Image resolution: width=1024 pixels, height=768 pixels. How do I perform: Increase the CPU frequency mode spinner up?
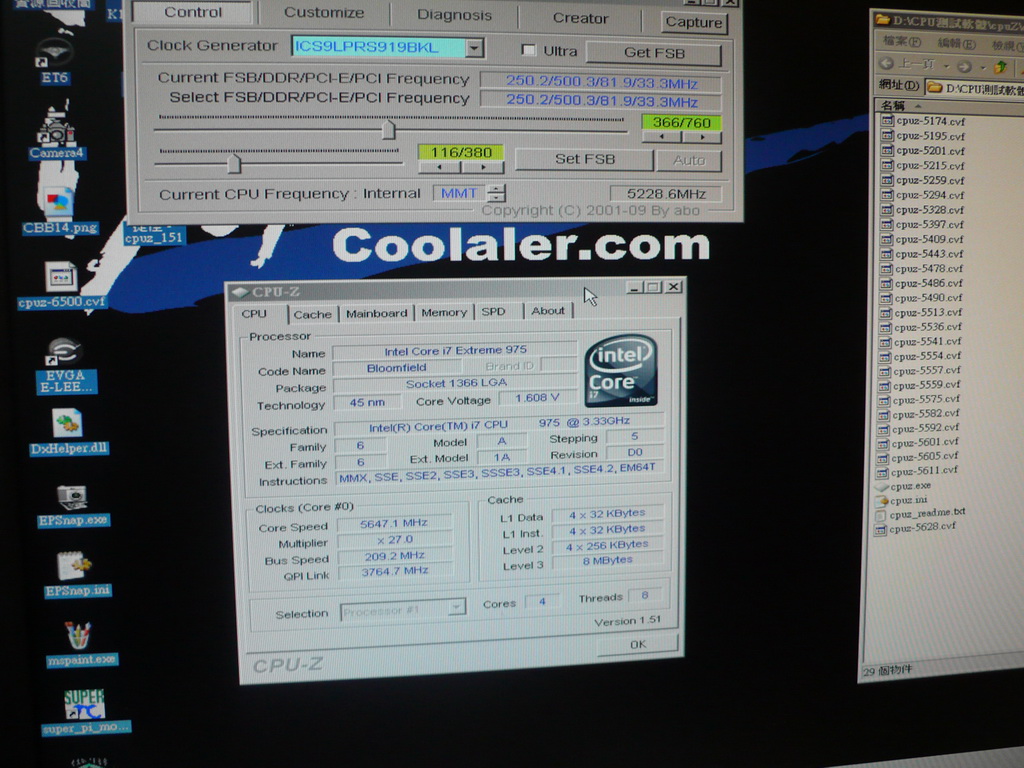tap(497, 189)
